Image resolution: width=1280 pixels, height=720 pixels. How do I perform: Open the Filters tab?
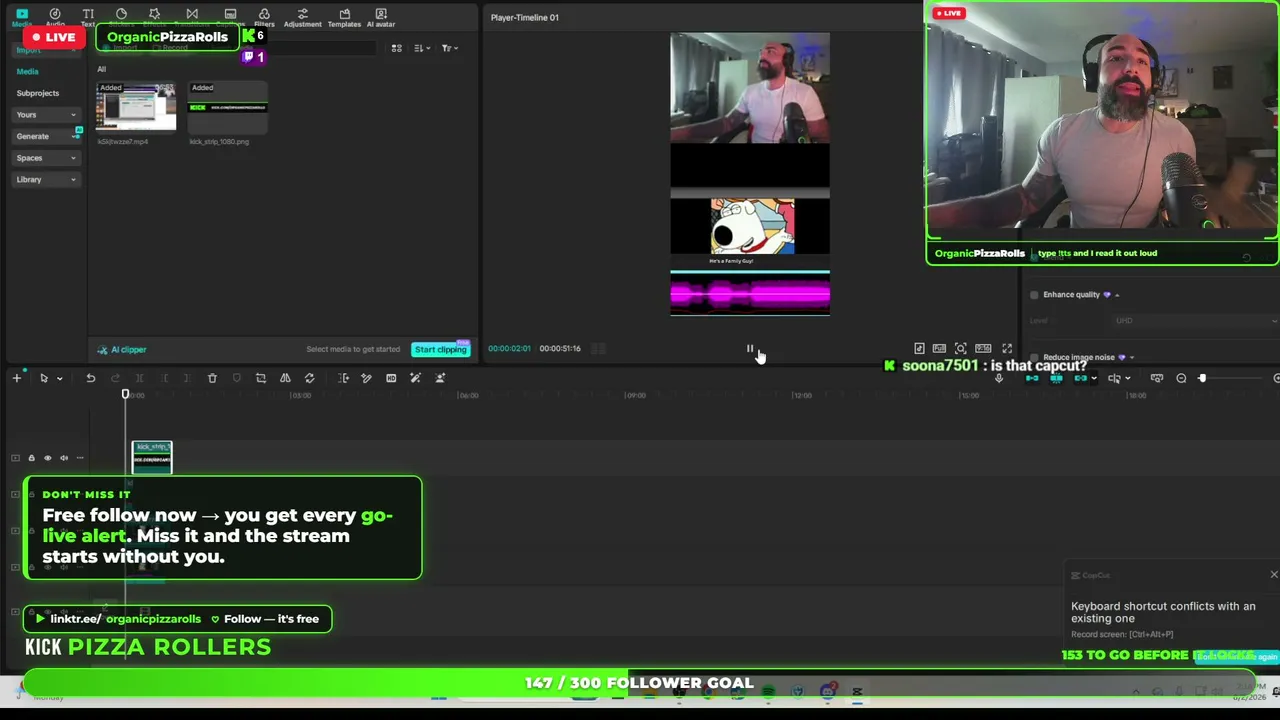tap(264, 17)
